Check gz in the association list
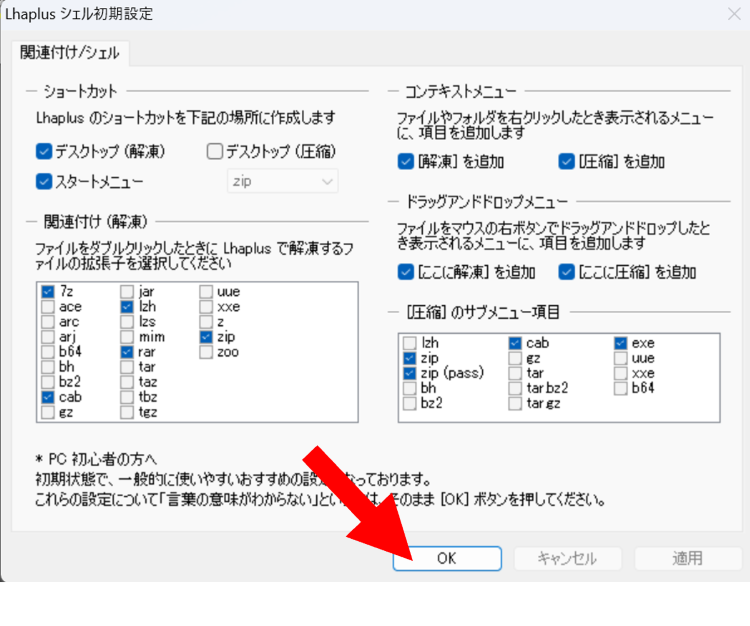This screenshot has height=626, width=750. click(48, 412)
